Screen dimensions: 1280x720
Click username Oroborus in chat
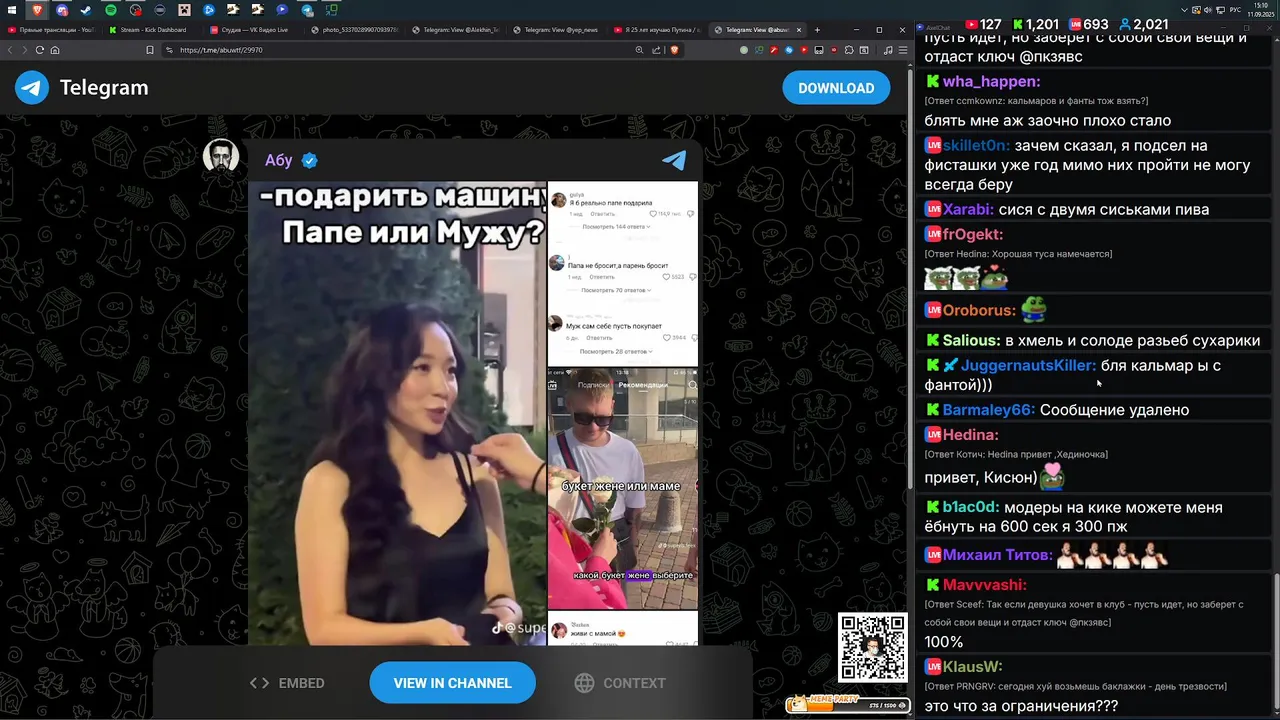tap(979, 311)
